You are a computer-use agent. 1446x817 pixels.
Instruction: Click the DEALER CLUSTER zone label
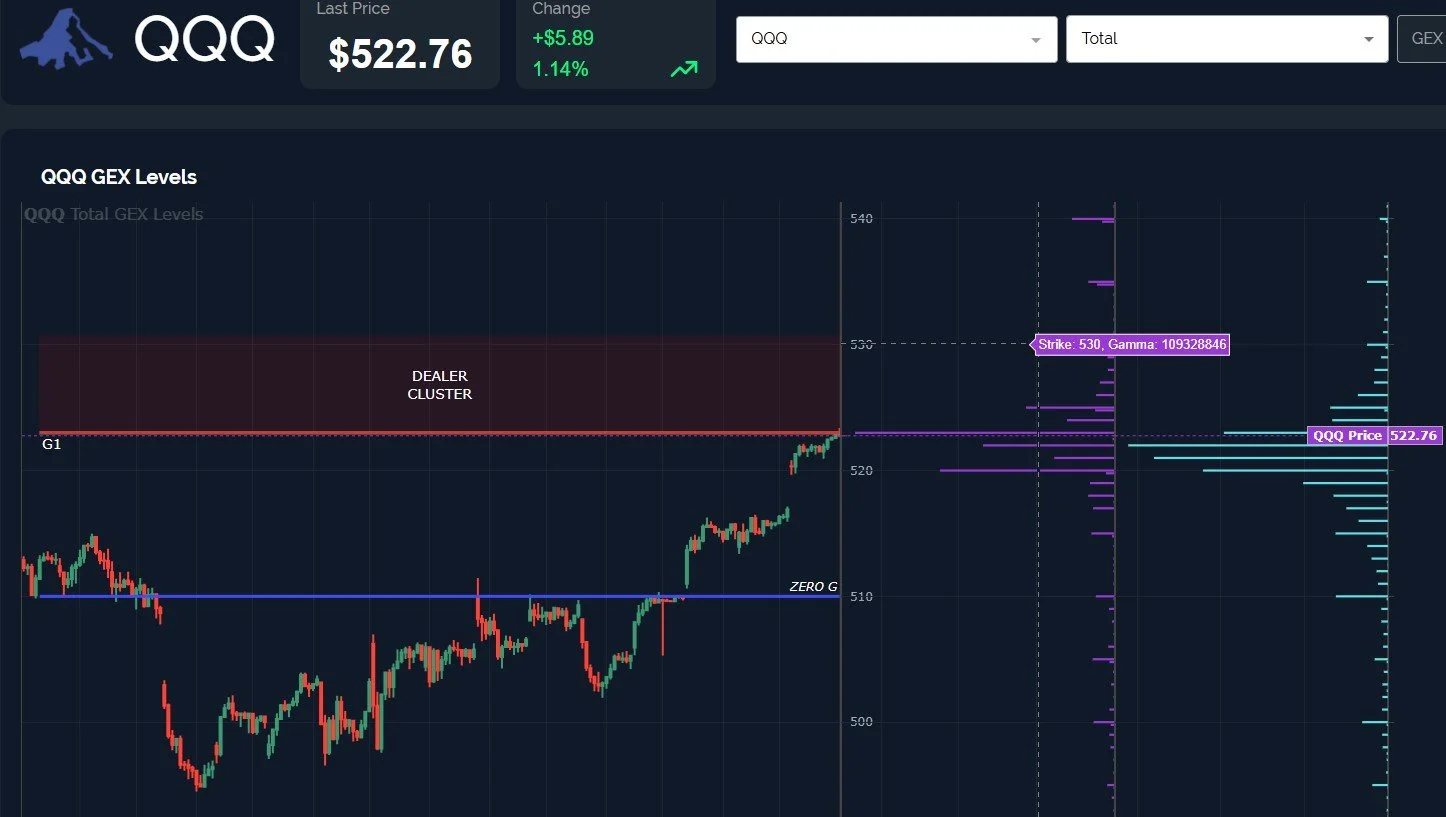tap(440, 385)
